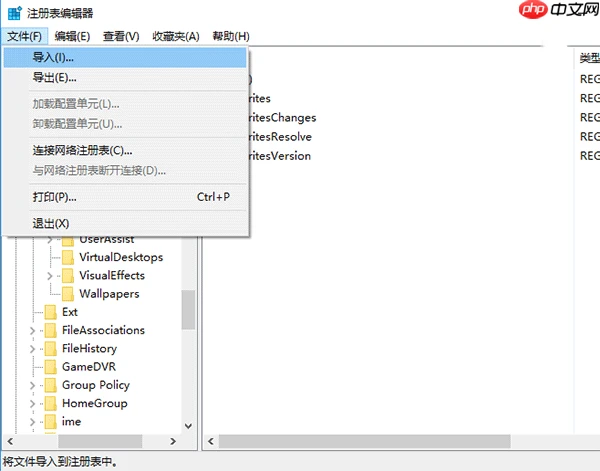600x471 pixels.
Task: Click the registry editor app icon
Action: [15, 13]
